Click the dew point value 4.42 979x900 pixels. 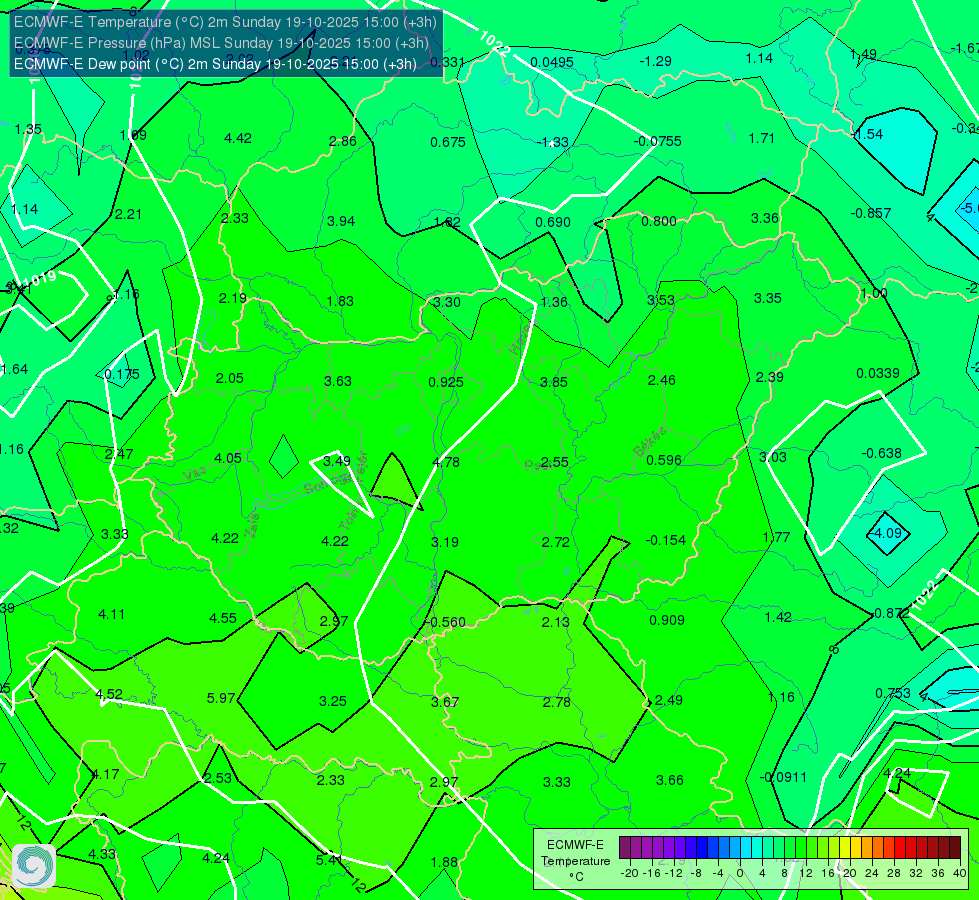238,138
